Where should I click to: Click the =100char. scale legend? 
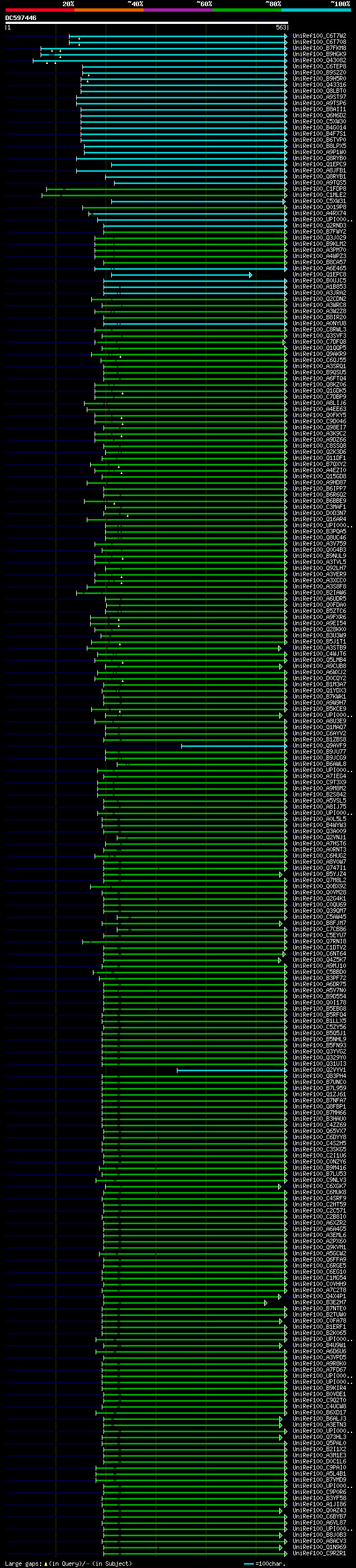(x=265, y=1563)
